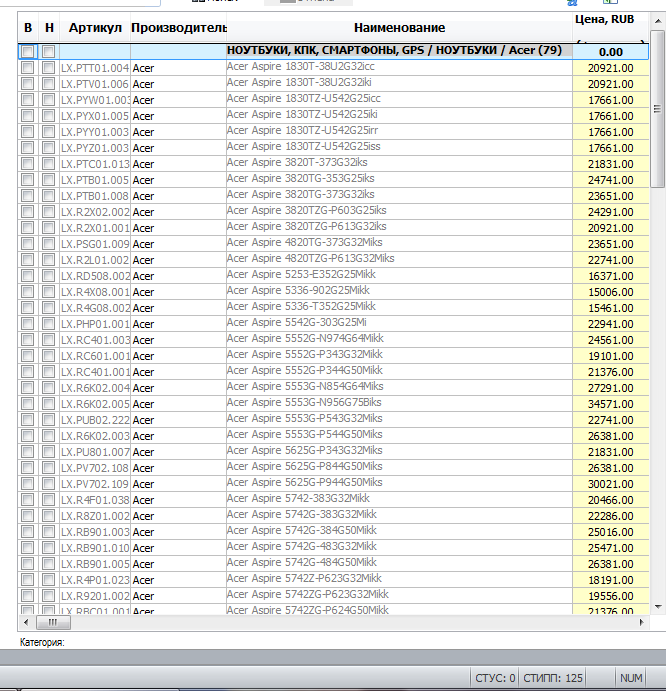This screenshot has width=666, height=691.
Task: Click name Acer Aspire 5553G-P544G50Miks
Action: point(305,435)
